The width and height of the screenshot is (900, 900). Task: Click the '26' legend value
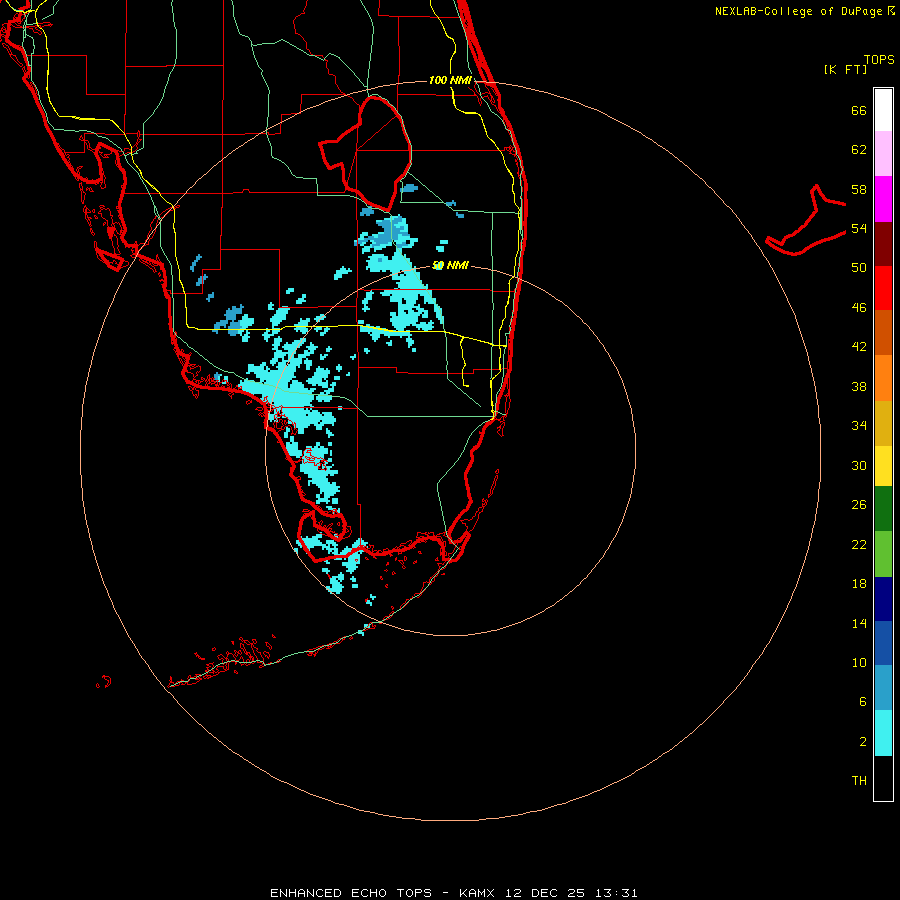coord(859,505)
